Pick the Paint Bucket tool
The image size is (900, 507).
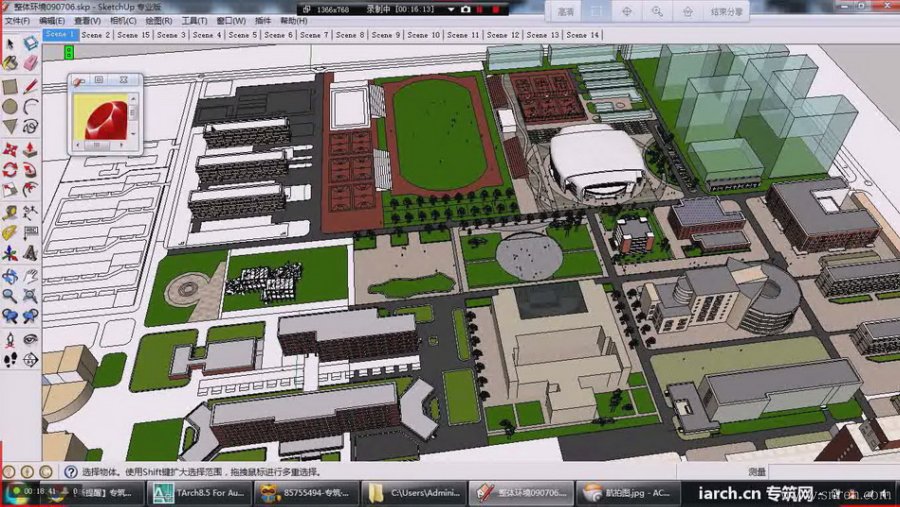pos(10,63)
